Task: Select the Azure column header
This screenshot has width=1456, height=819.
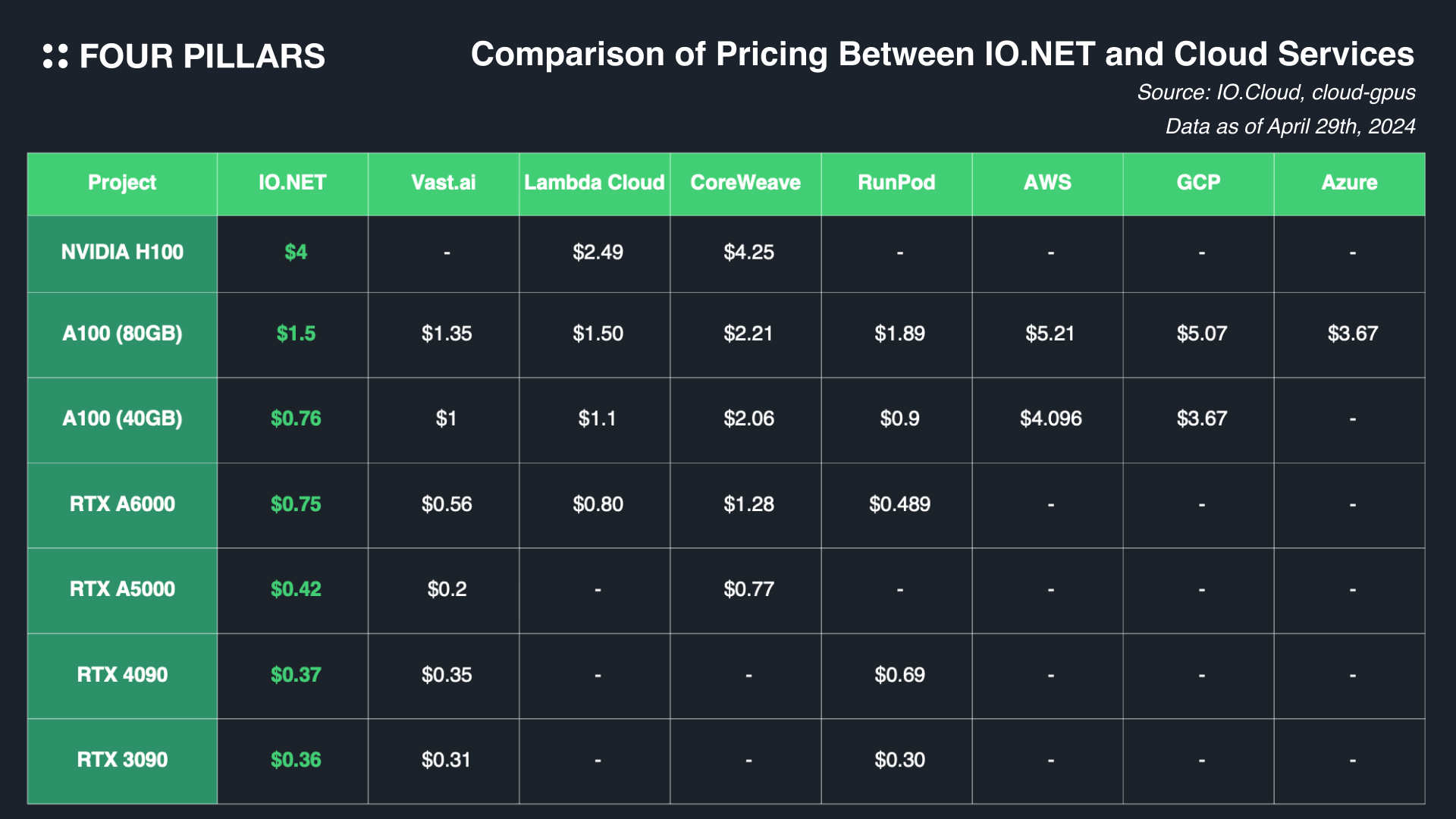Action: (1349, 183)
